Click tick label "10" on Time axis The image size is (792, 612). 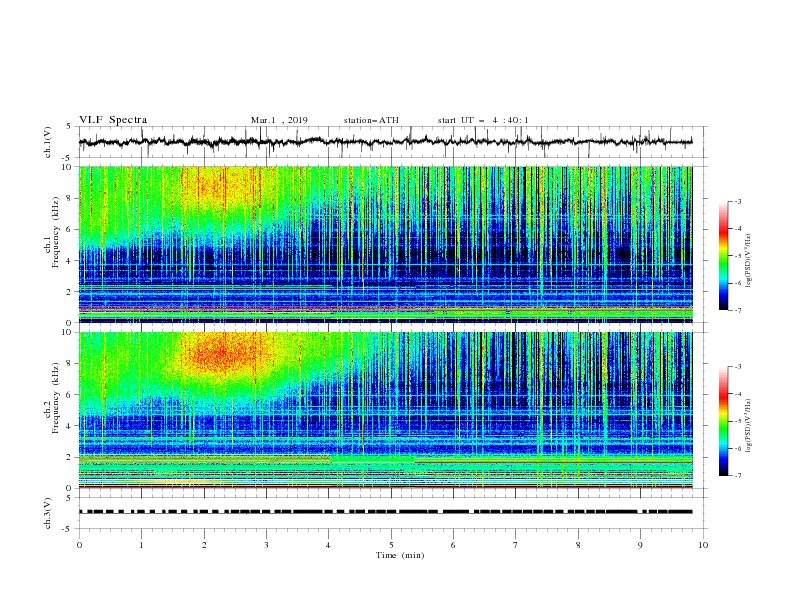click(703, 545)
